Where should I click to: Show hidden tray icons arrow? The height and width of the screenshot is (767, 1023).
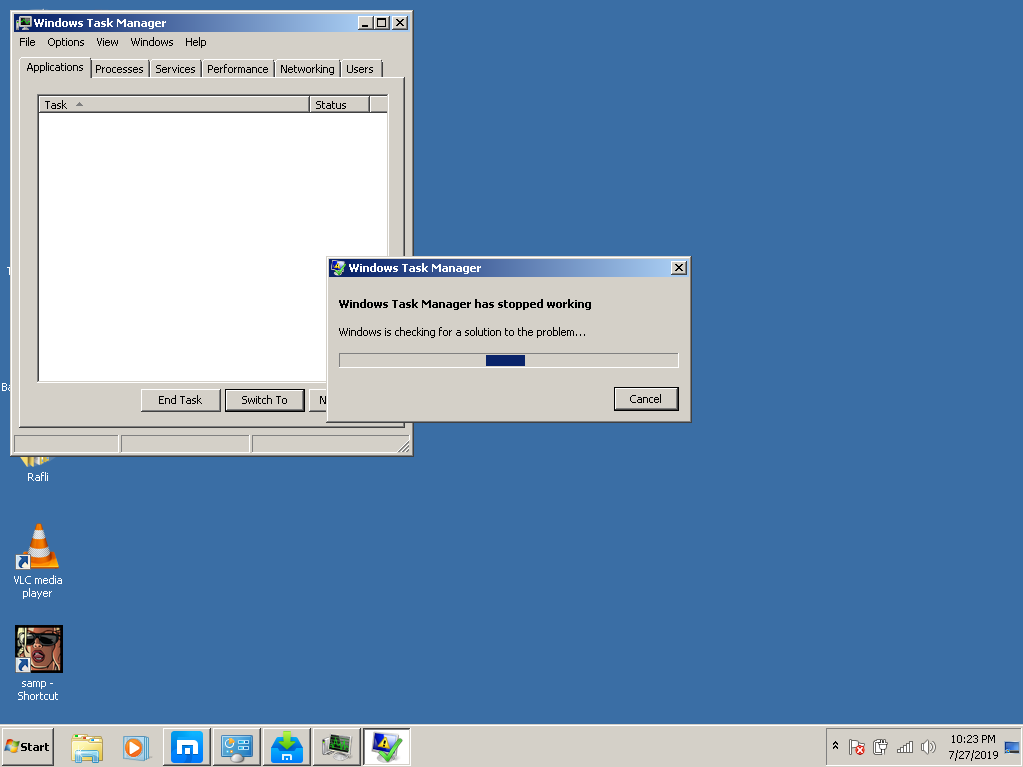(835, 745)
